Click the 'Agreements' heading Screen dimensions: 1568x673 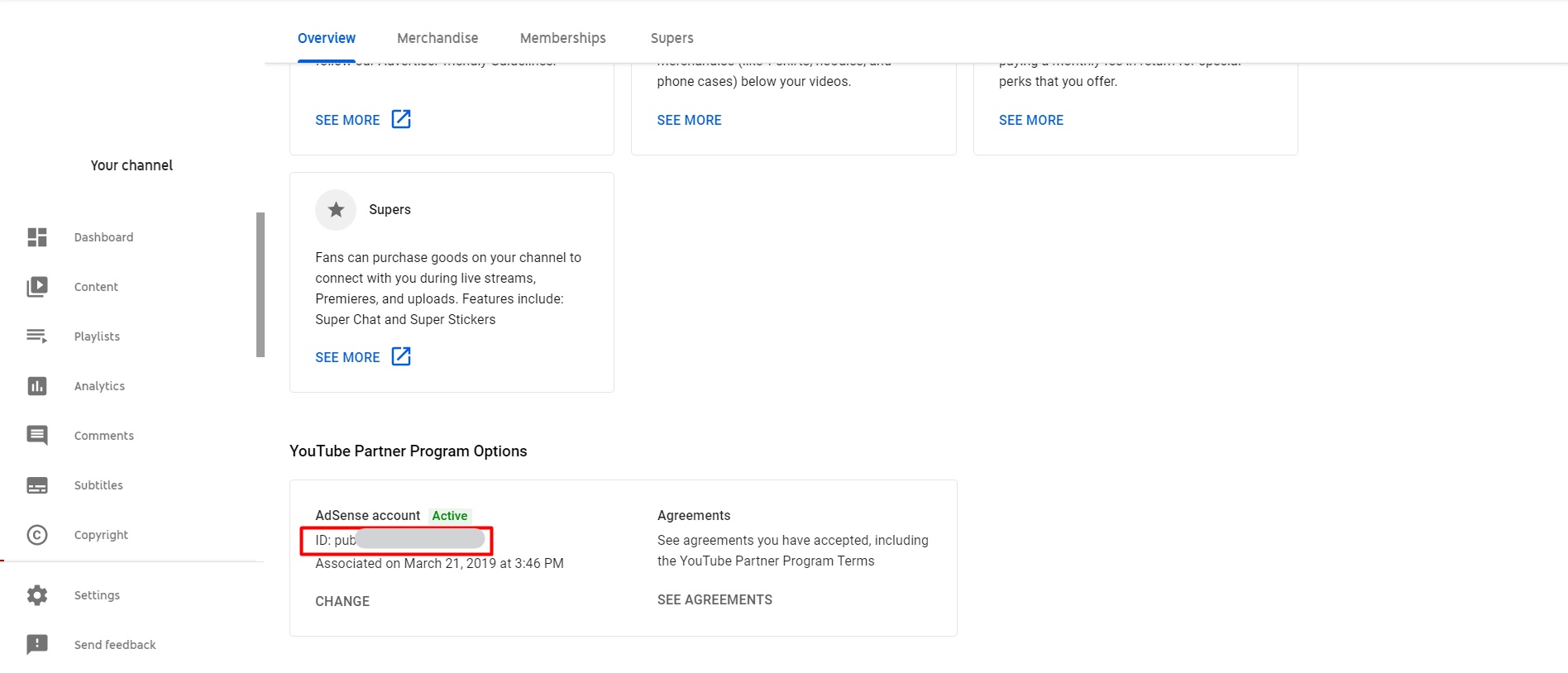pos(694,515)
